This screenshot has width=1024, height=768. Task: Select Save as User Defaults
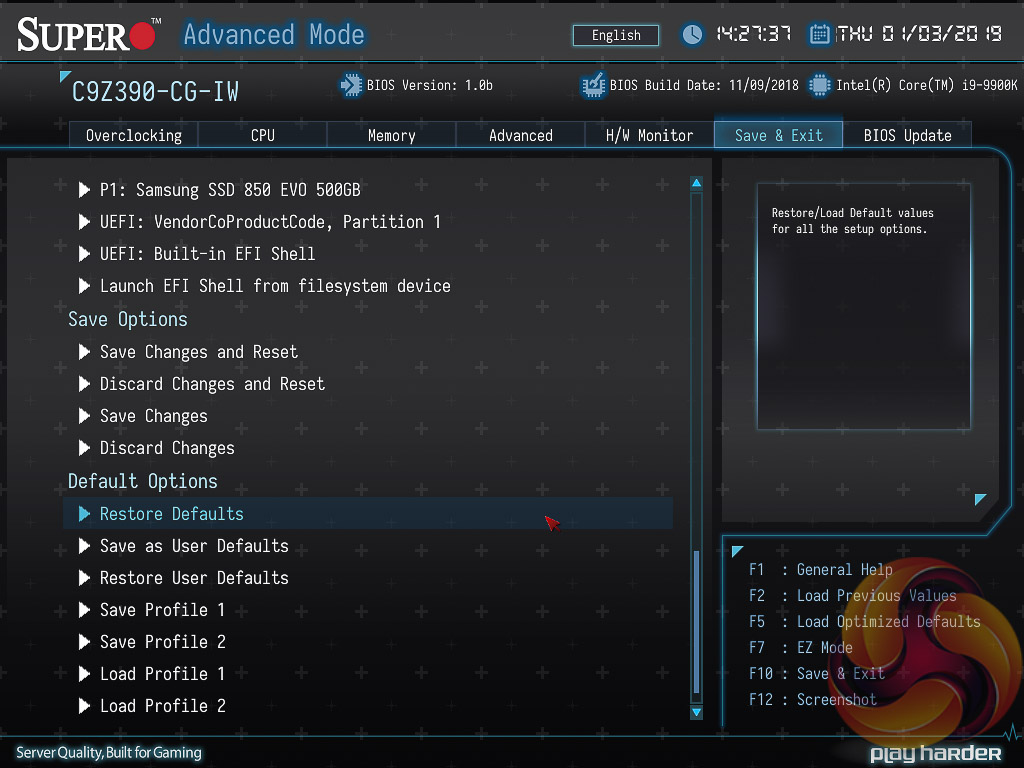point(194,546)
